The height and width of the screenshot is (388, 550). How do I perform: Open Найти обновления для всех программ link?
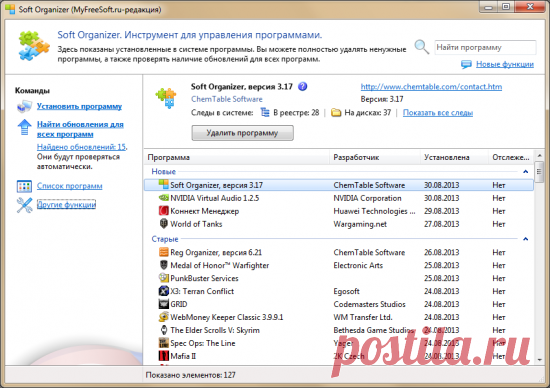[x=80, y=129]
